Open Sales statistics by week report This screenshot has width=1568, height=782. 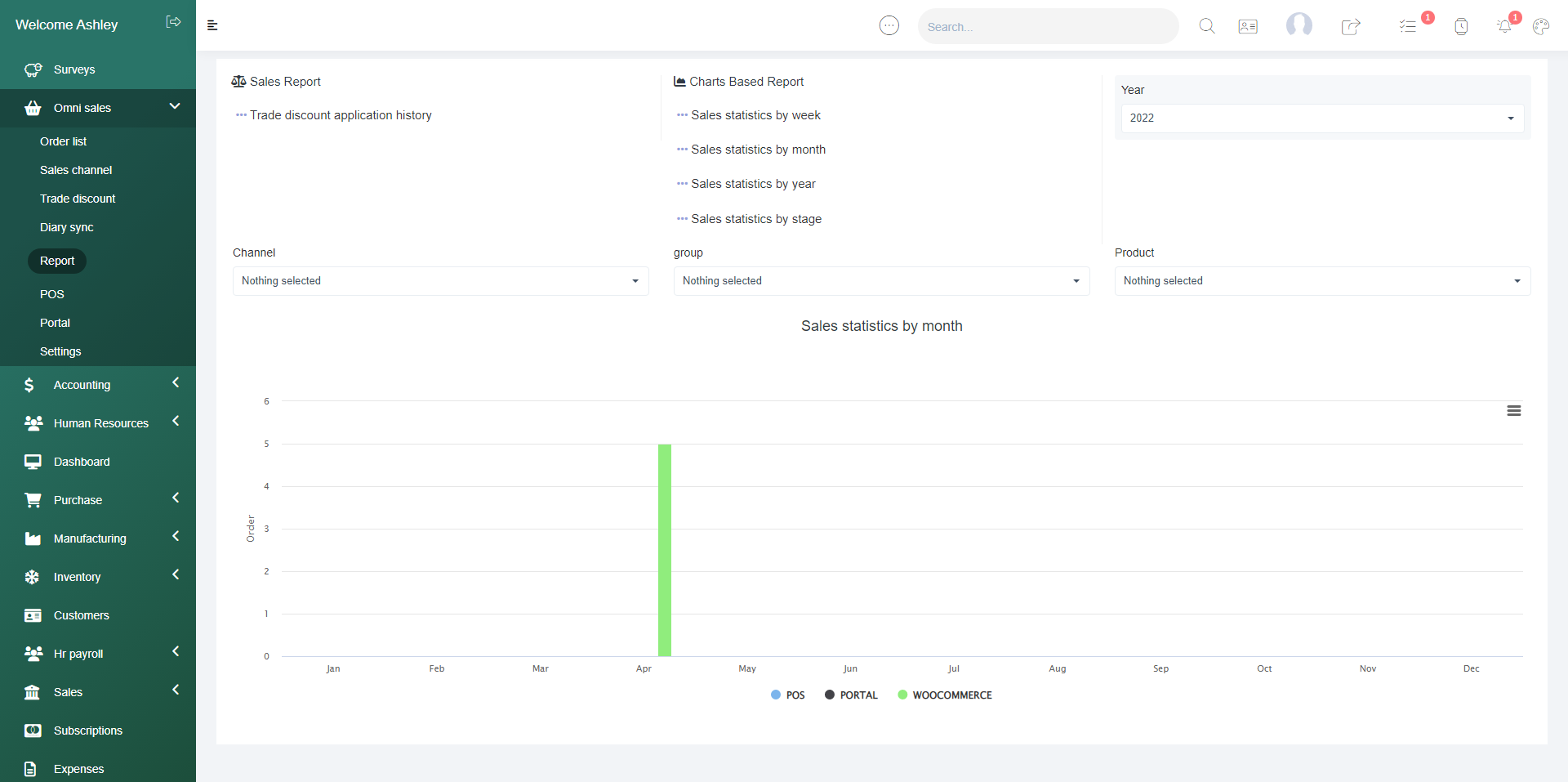[x=755, y=115]
